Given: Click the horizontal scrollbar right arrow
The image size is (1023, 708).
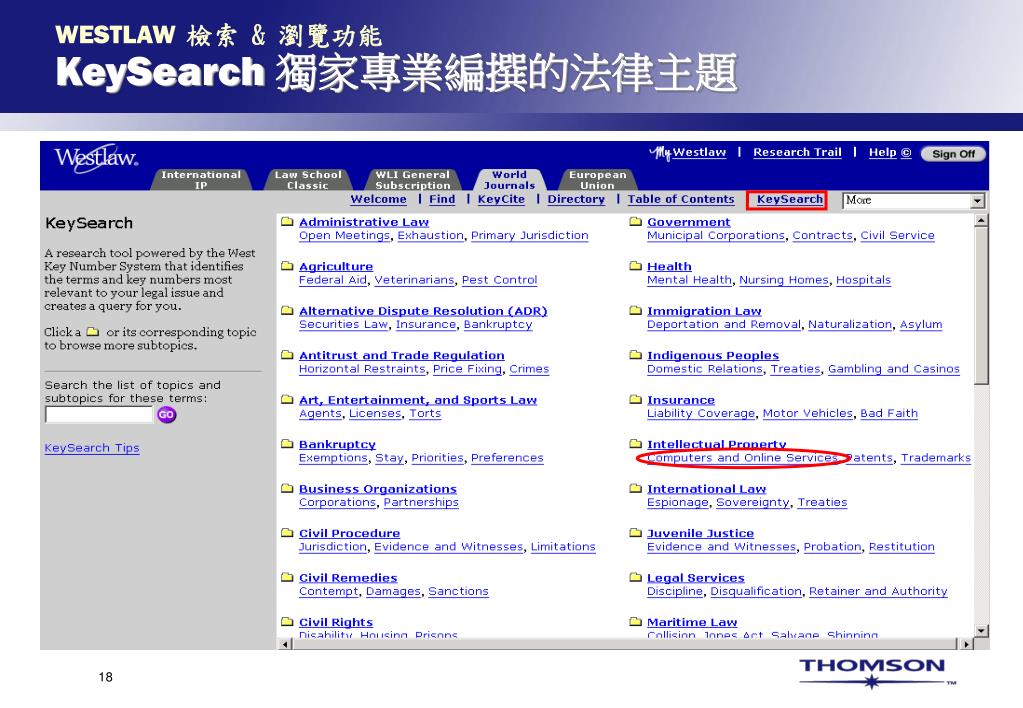Looking at the screenshot, I should pos(967,644).
